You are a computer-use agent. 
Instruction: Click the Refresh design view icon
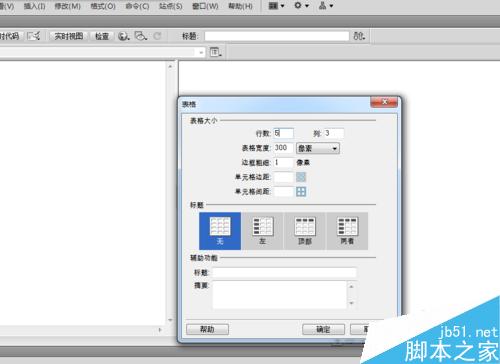[x=157, y=36]
